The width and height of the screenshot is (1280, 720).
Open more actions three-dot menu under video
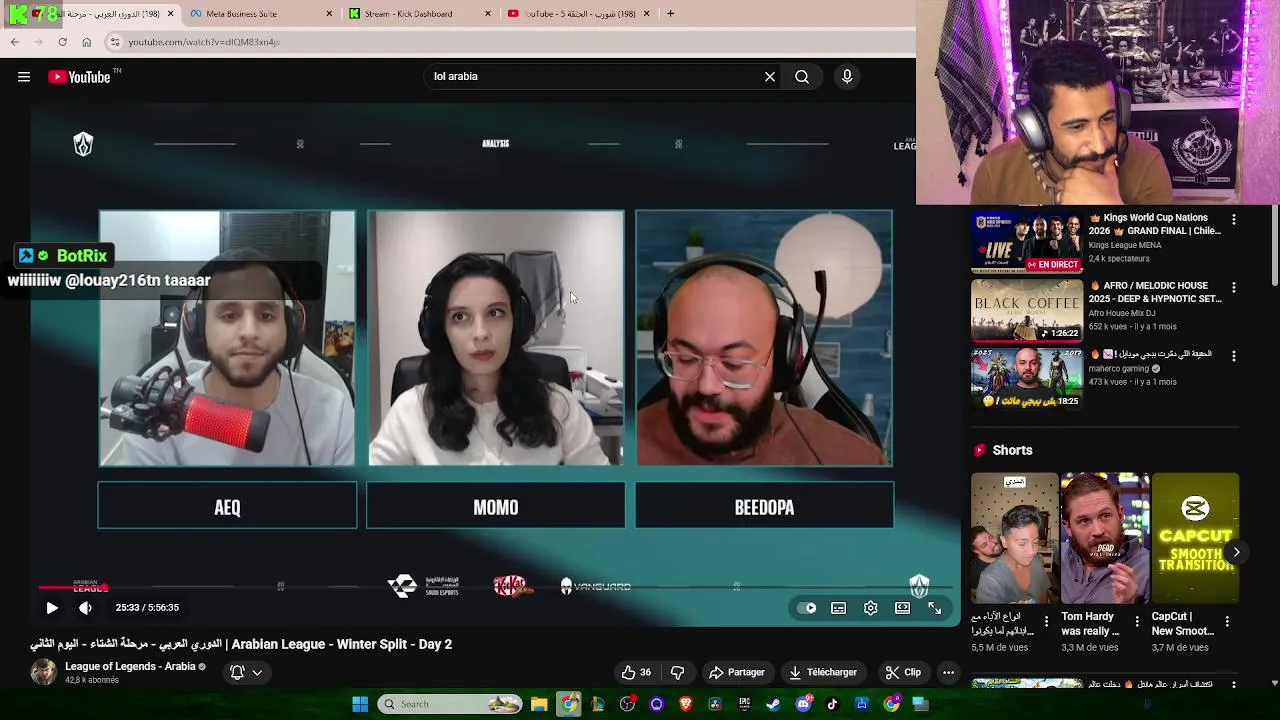[948, 673]
